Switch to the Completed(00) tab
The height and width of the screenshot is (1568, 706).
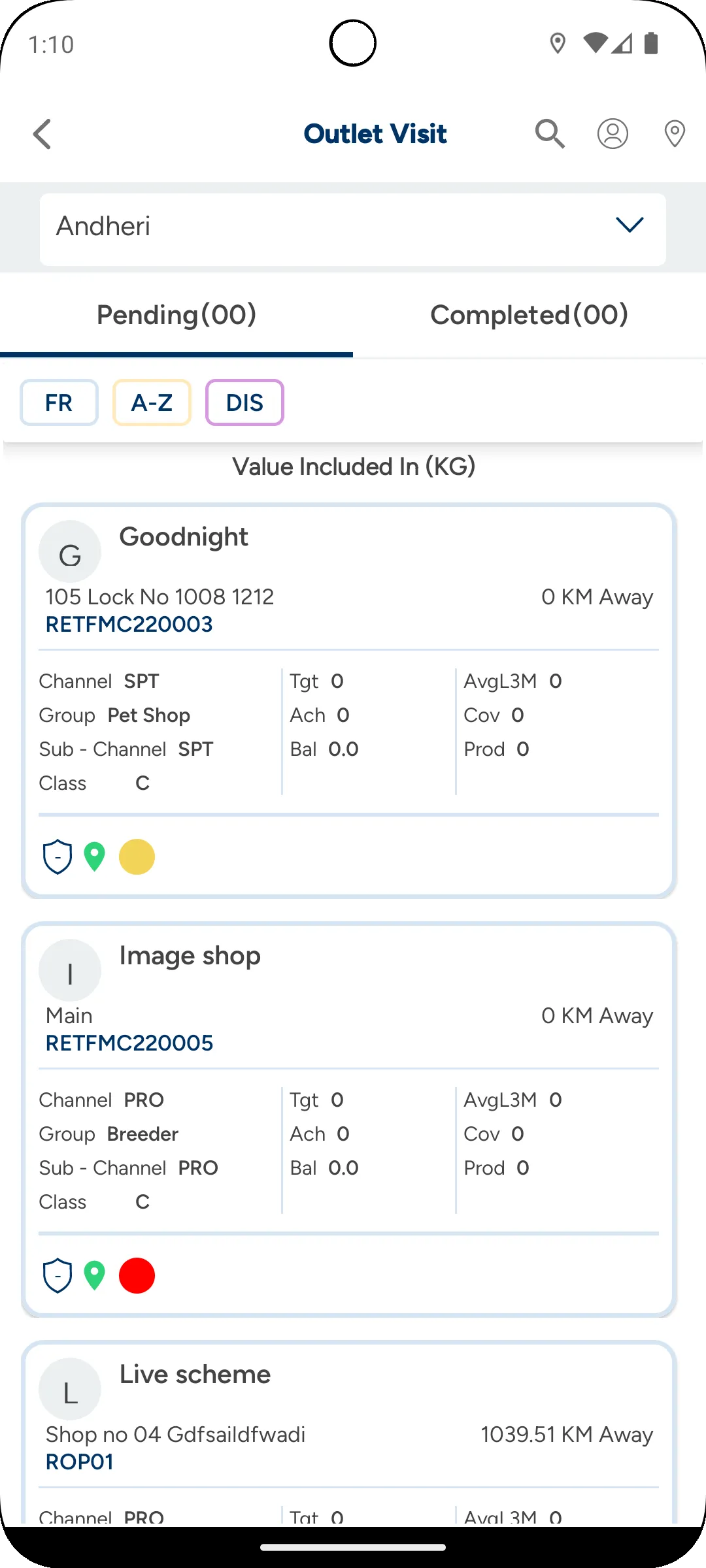pyautogui.click(x=529, y=315)
